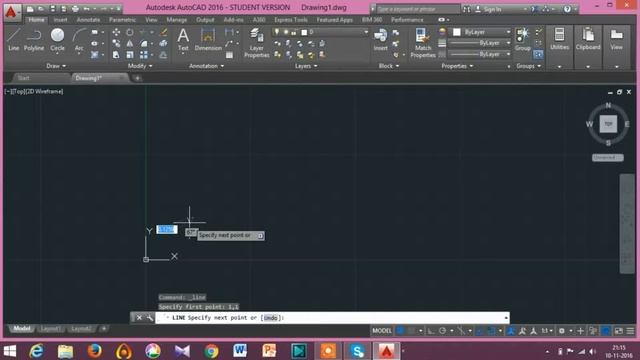Expand the Modify panel
The image size is (640, 360).
pyautogui.click(x=140, y=66)
